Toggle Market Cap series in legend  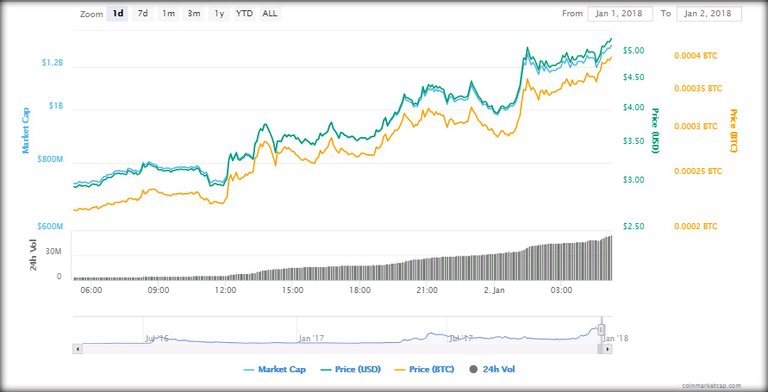coord(274,369)
